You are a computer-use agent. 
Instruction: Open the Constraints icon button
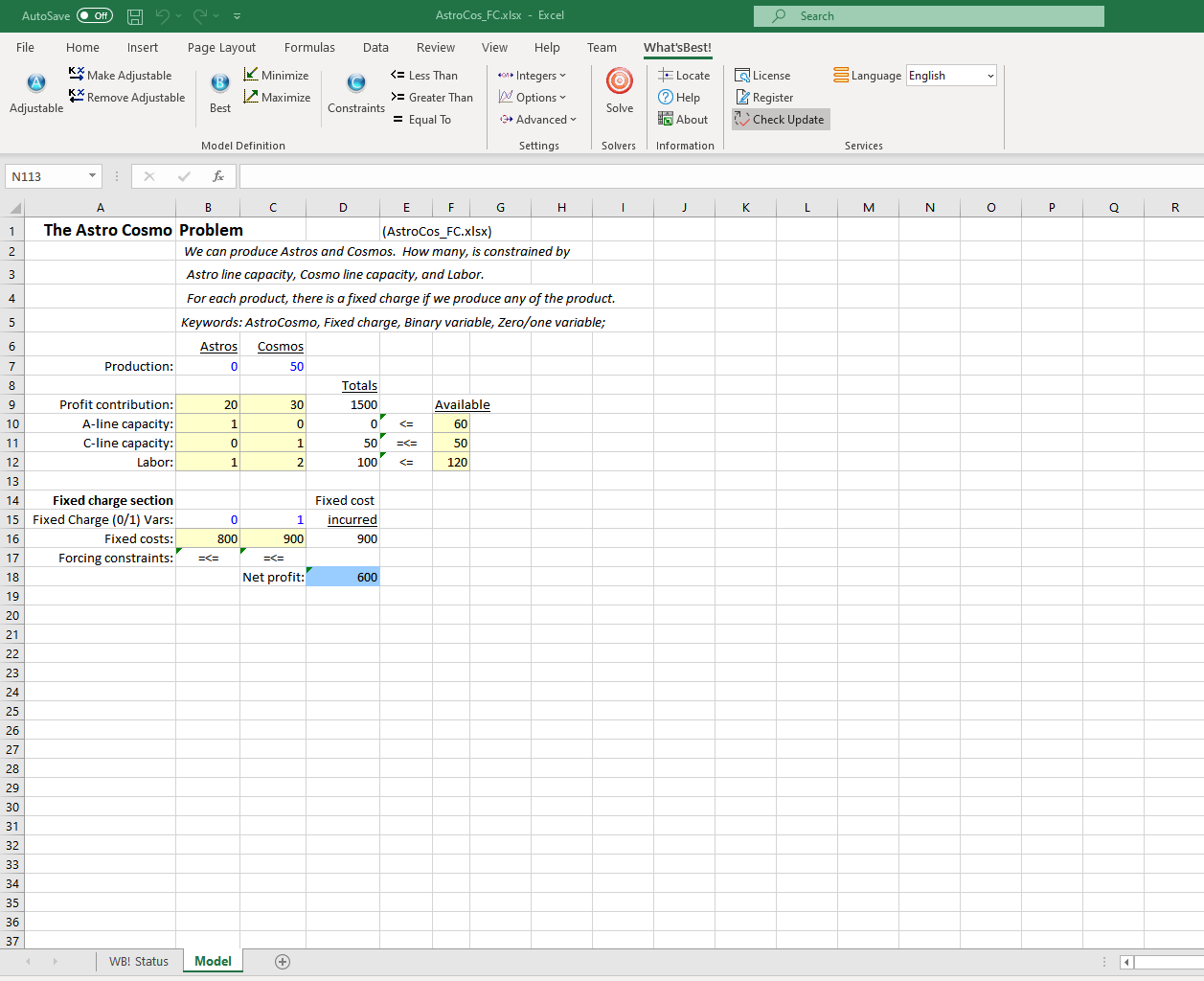(x=355, y=83)
